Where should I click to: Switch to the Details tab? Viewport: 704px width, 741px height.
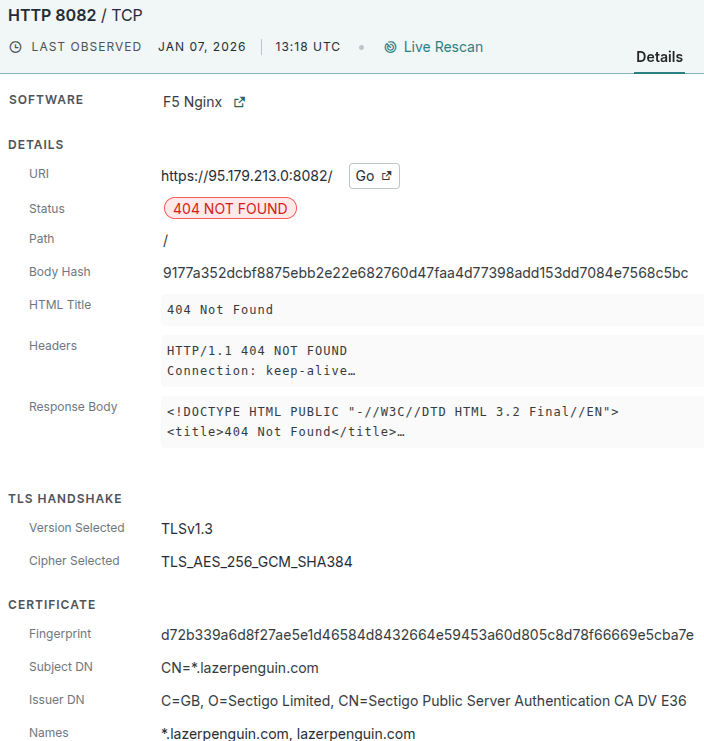click(x=659, y=57)
